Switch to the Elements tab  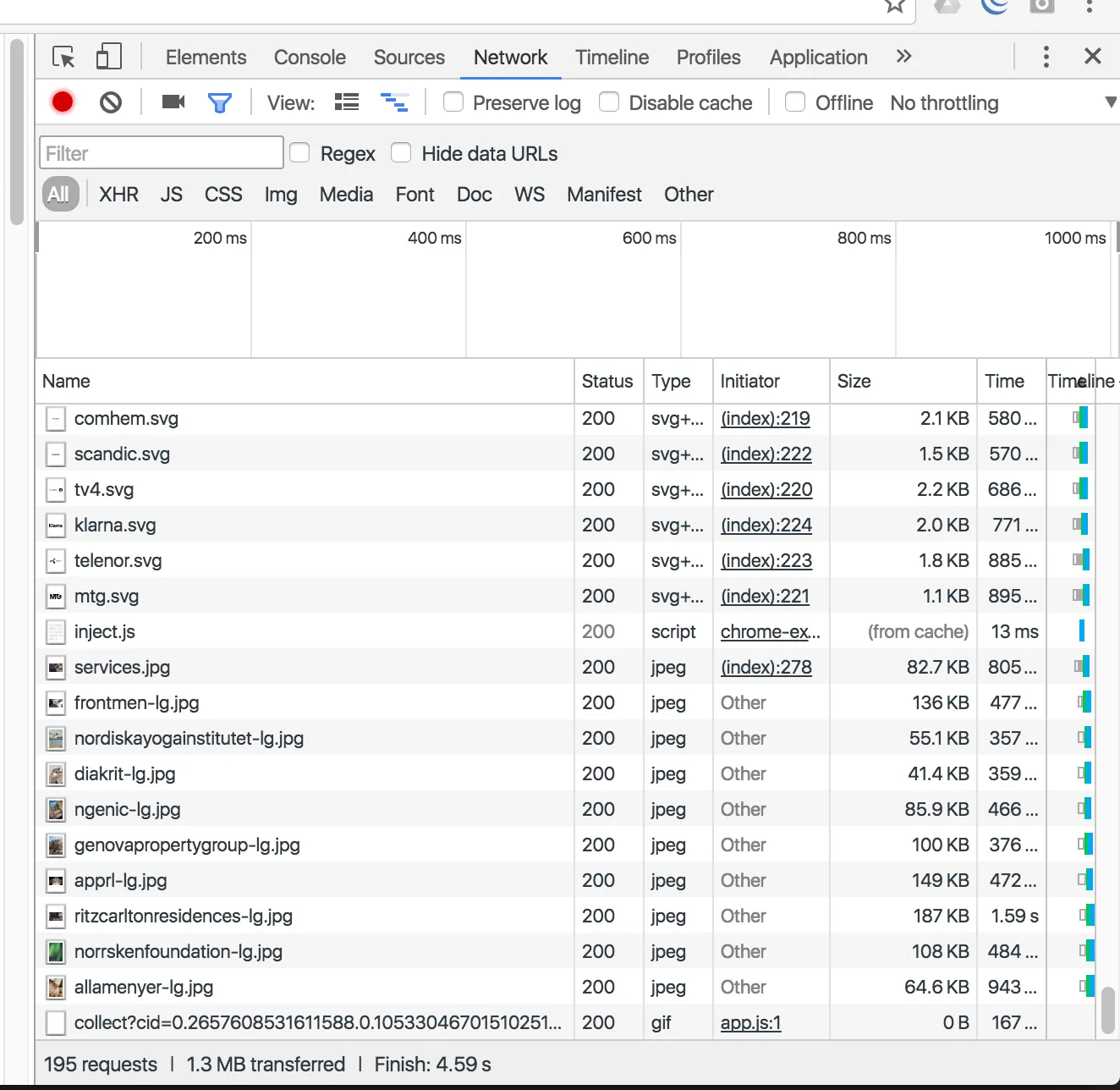(206, 57)
